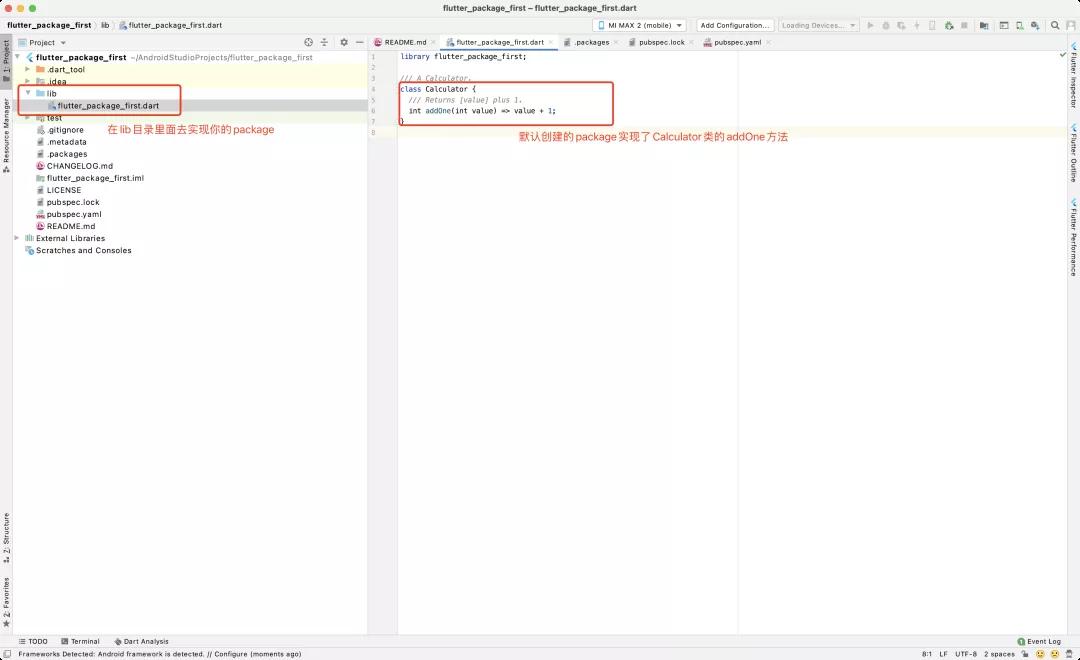Open the AVD Manager device icon
Image resolution: width=1080 pixels, height=660 pixels.
1019,25
